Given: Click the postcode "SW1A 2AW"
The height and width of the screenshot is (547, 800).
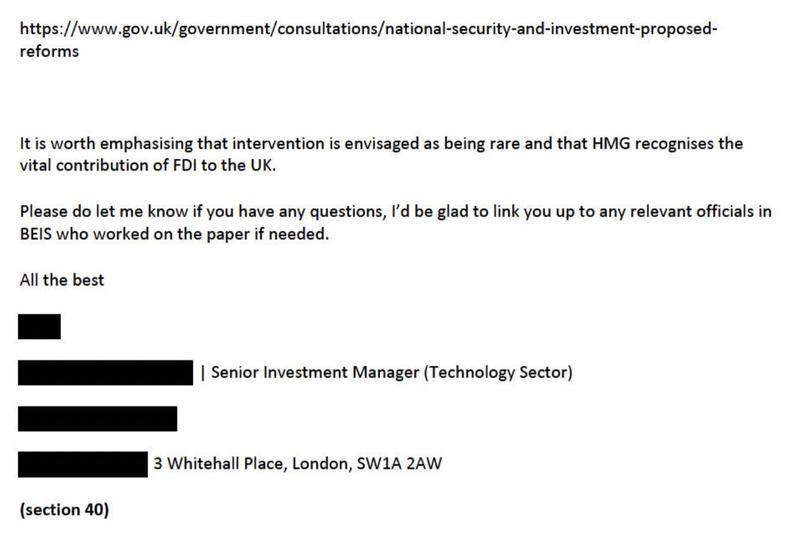Looking at the screenshot, I should 399,464.
